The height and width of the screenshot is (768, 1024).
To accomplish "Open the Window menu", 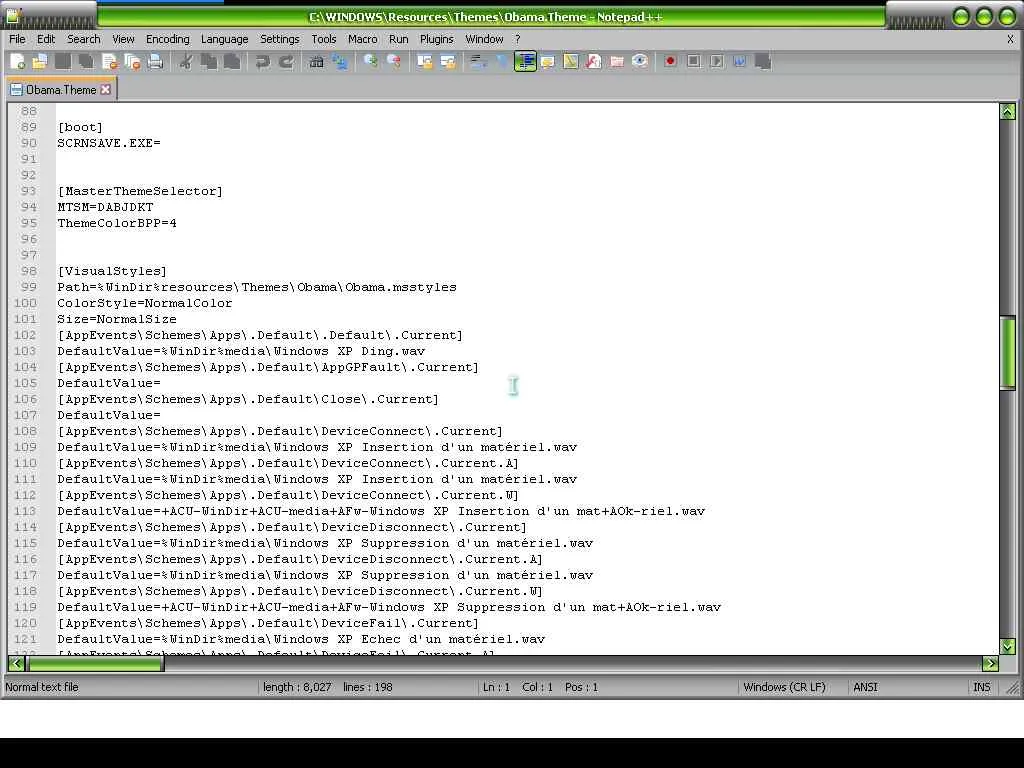I will 484,39.
